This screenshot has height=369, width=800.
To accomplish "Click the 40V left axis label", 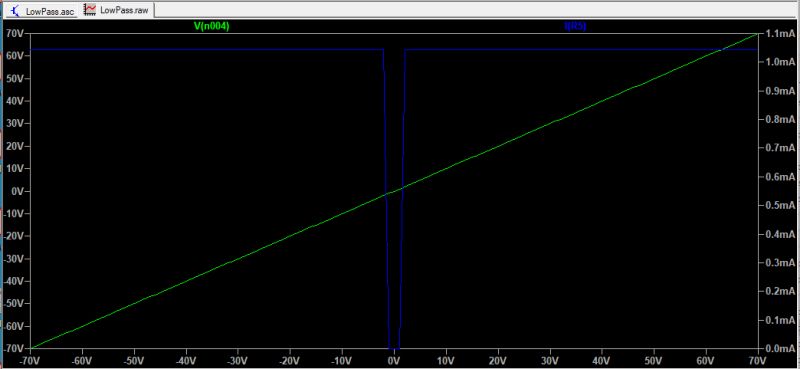I will click(16, 101).
